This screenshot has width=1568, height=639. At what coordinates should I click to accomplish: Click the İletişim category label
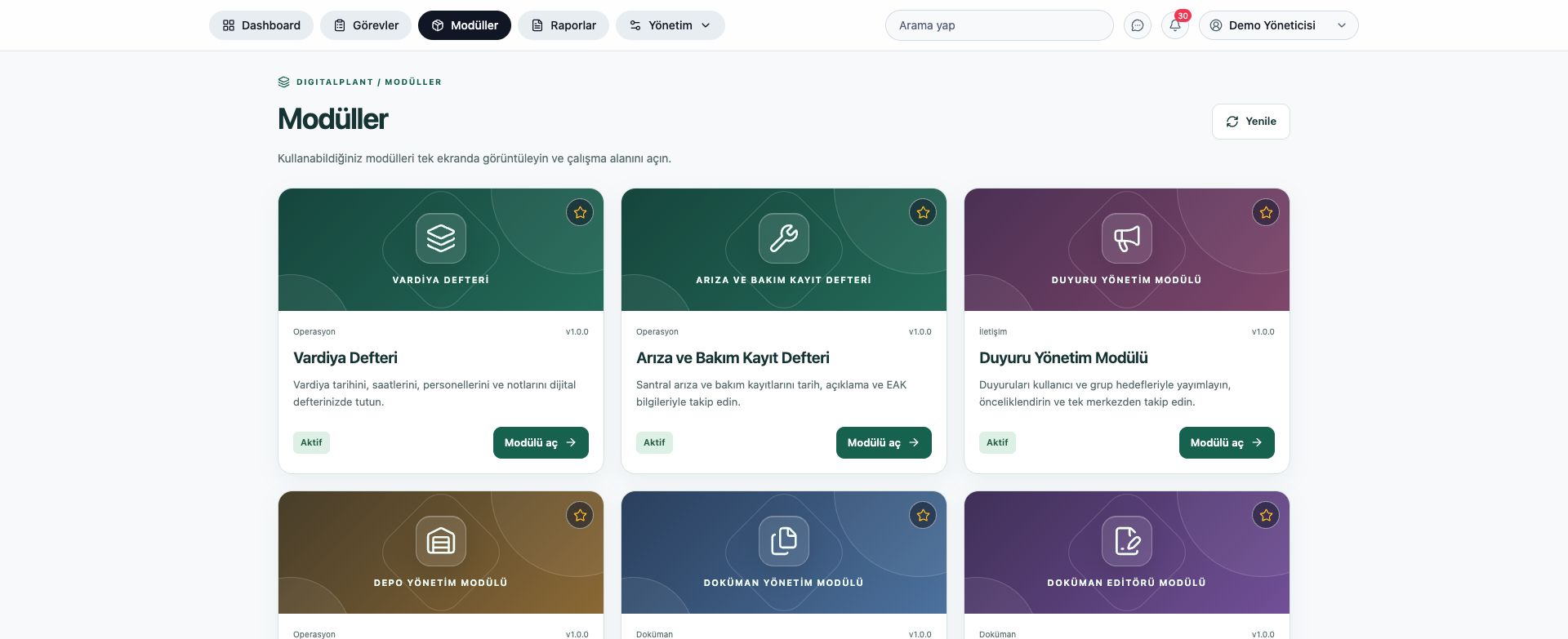coord(993,332)
